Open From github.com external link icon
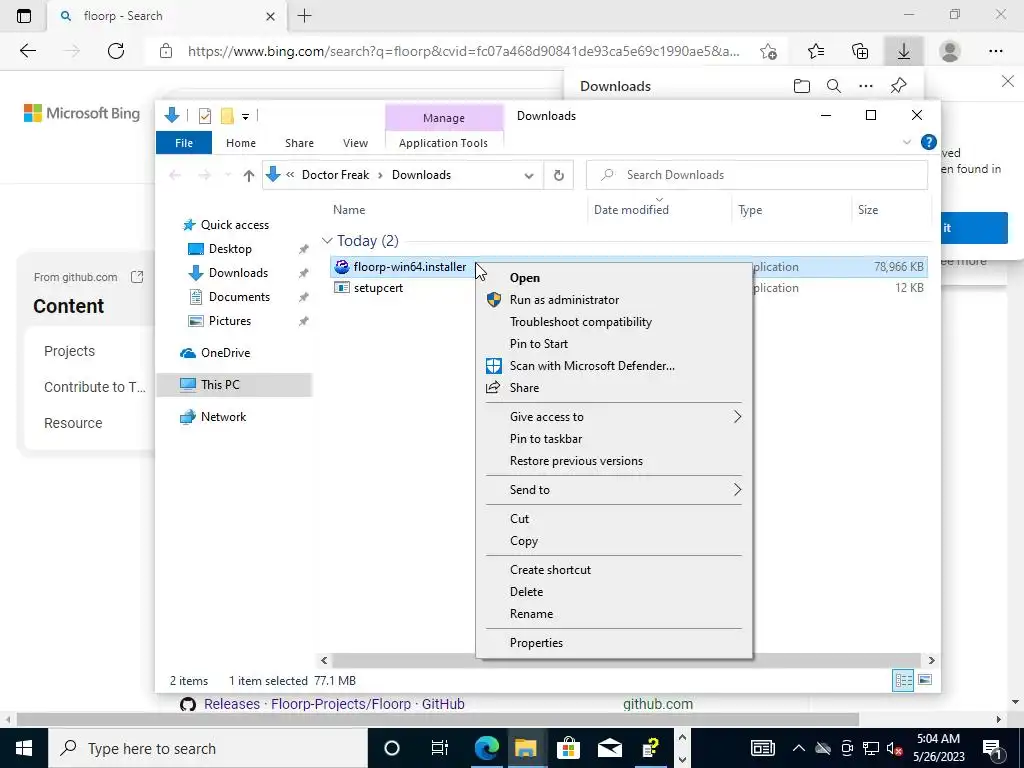Viewport: 1024px width, 768px height. [x=136, y=277]
